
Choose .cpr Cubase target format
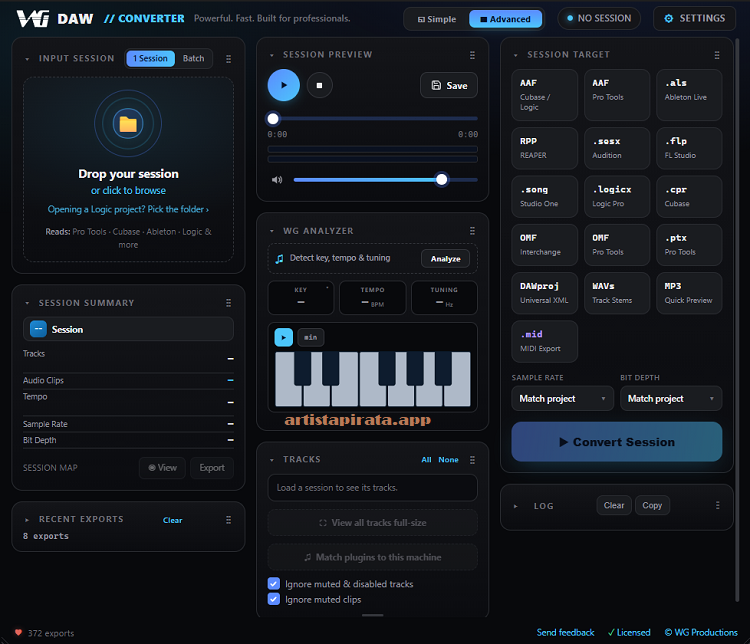point(689,196)
